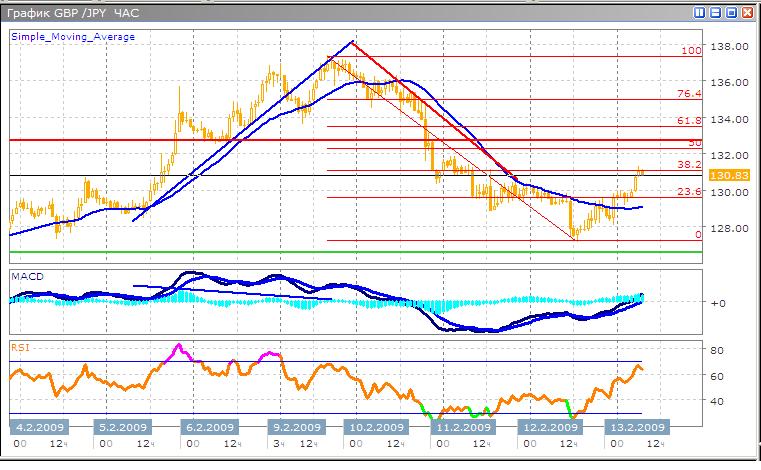761x470 pixels.
Task: Select the Fibonacci 76.4 level label
Action: pos(688,93)
